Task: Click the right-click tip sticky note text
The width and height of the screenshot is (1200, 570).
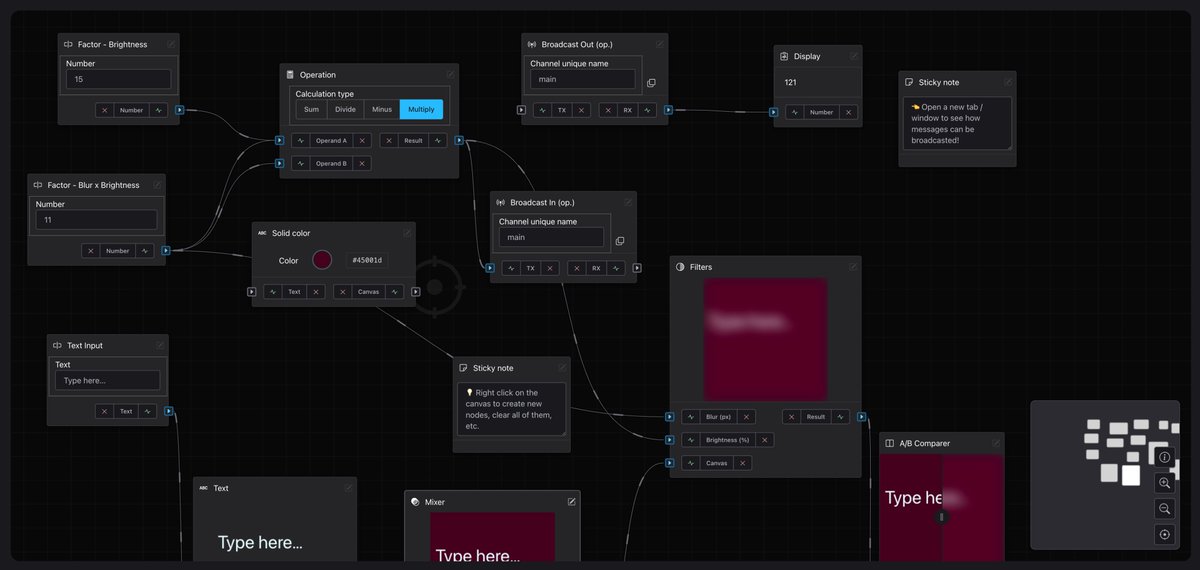Action: coord(512,409)
